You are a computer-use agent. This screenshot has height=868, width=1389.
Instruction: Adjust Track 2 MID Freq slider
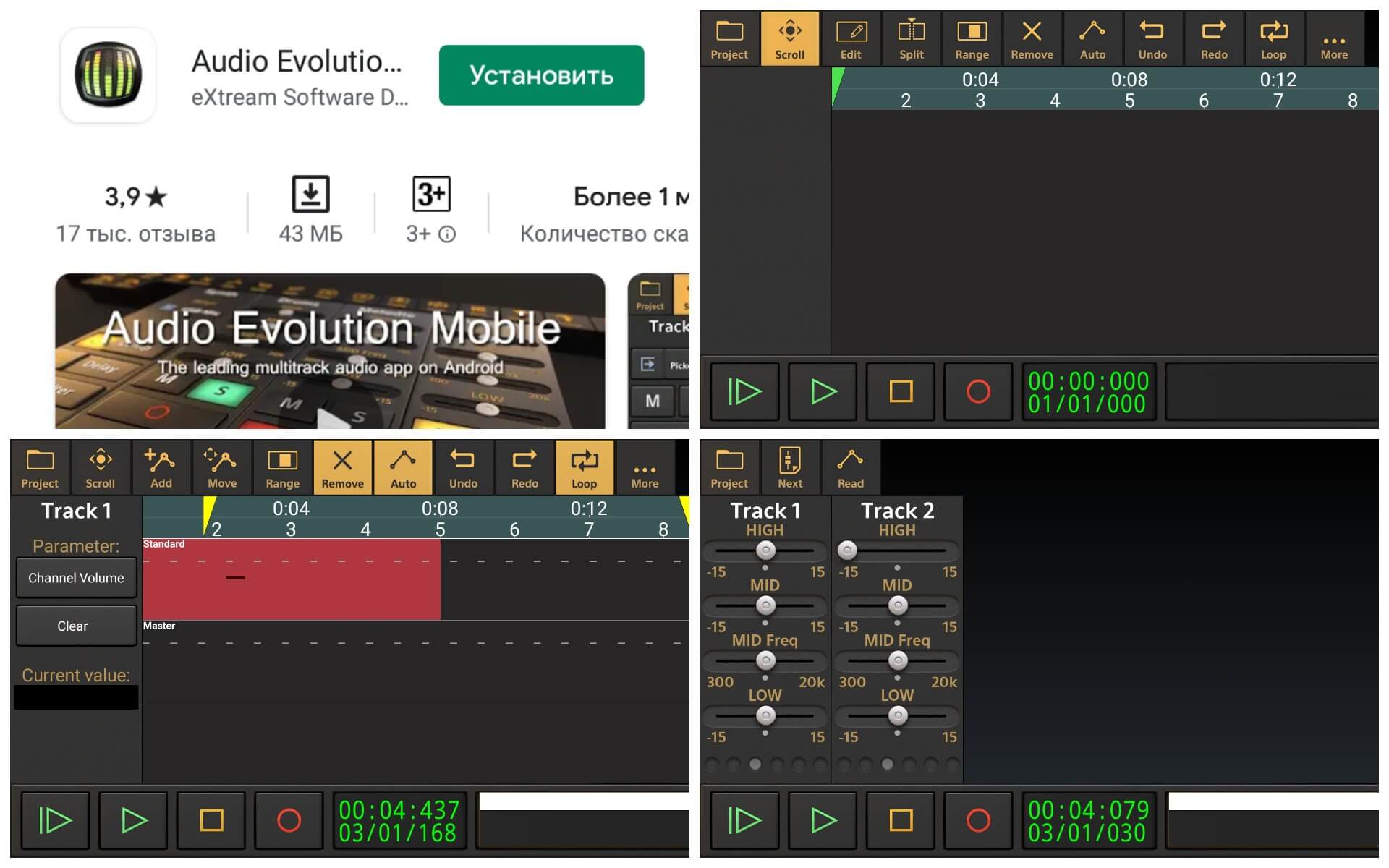(898, 661)
